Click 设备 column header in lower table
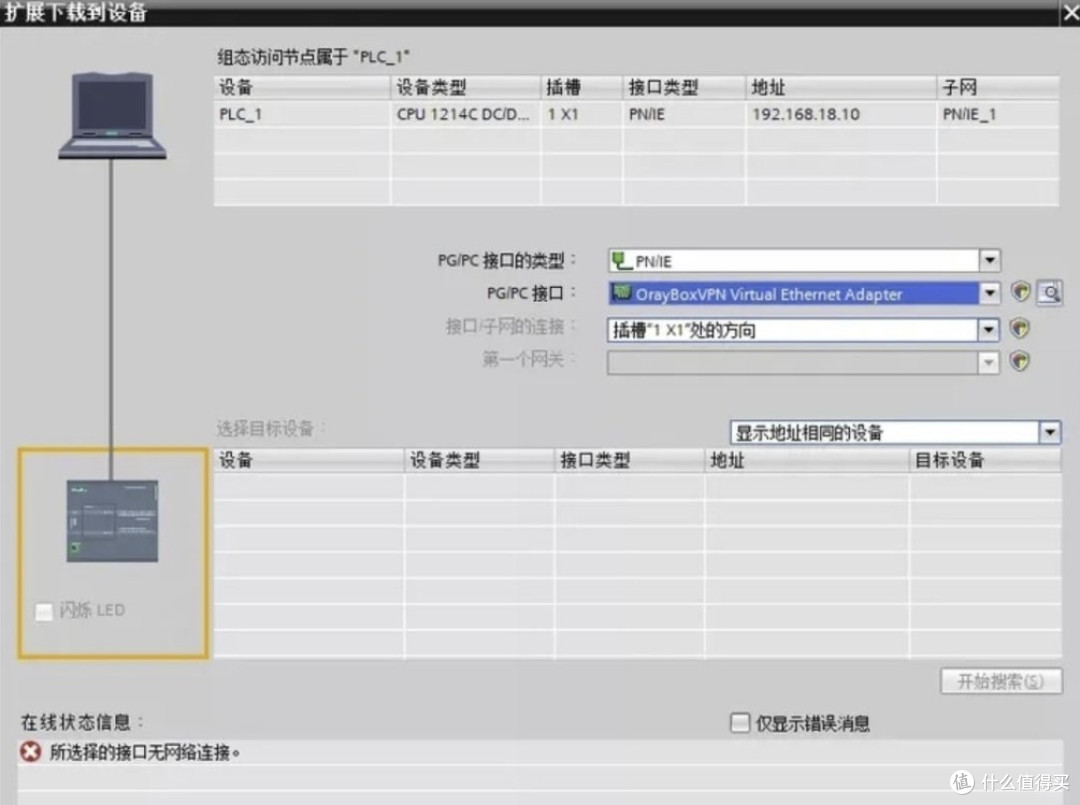This screenshot has height=805, width=1080. click(x=309, y=460)
